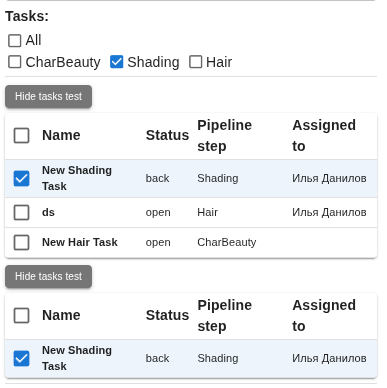Uncheck the Shading filter checkbox
This screenshot has width=387, height=388.
(x=116, y=62)
